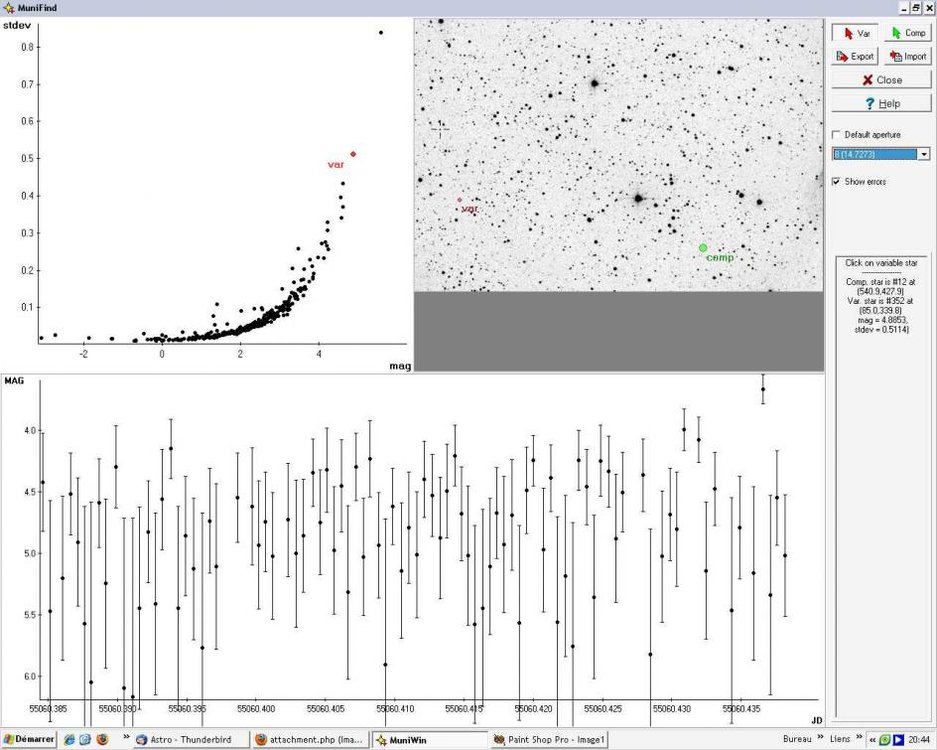Open the aperture dropdown showing 8 (14.7273)
This screenshot has height=750, width=937.
click(924, 154)
